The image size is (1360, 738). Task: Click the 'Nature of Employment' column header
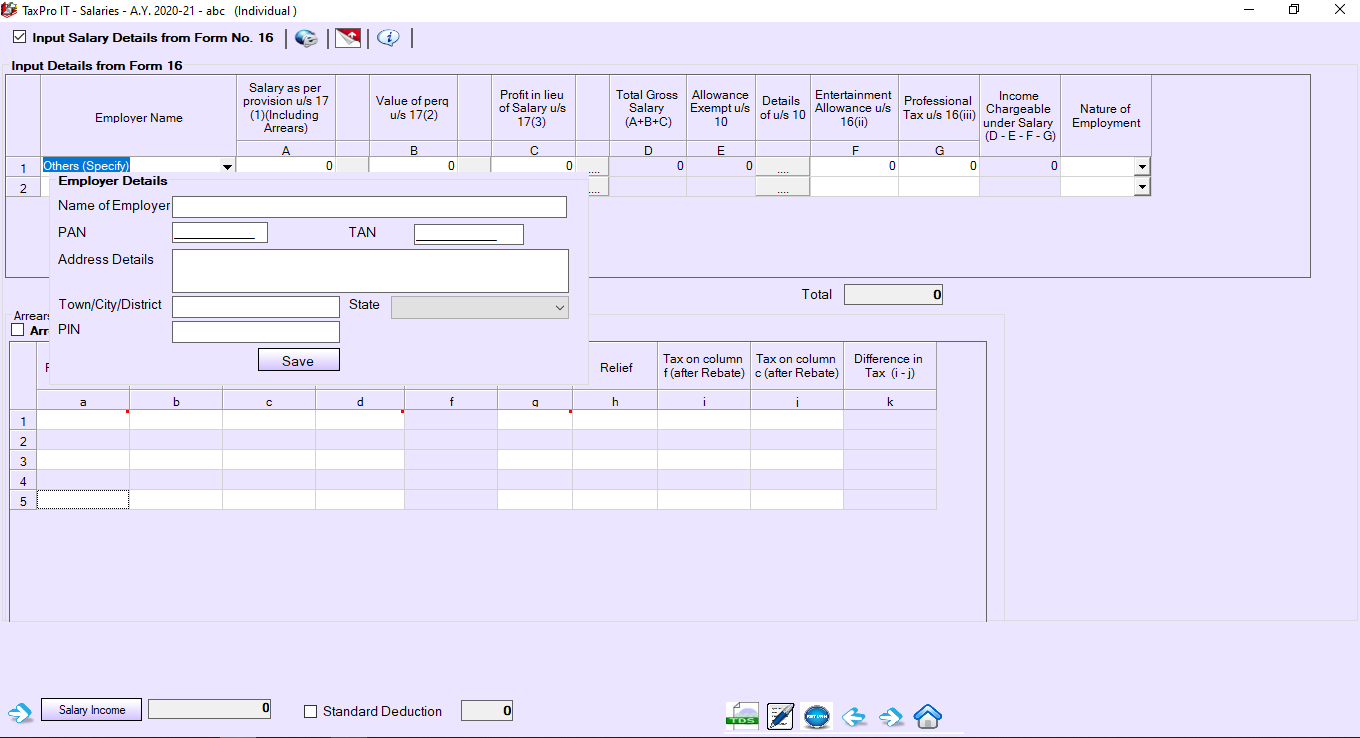pyautogui.click(x=1106, y=116)
